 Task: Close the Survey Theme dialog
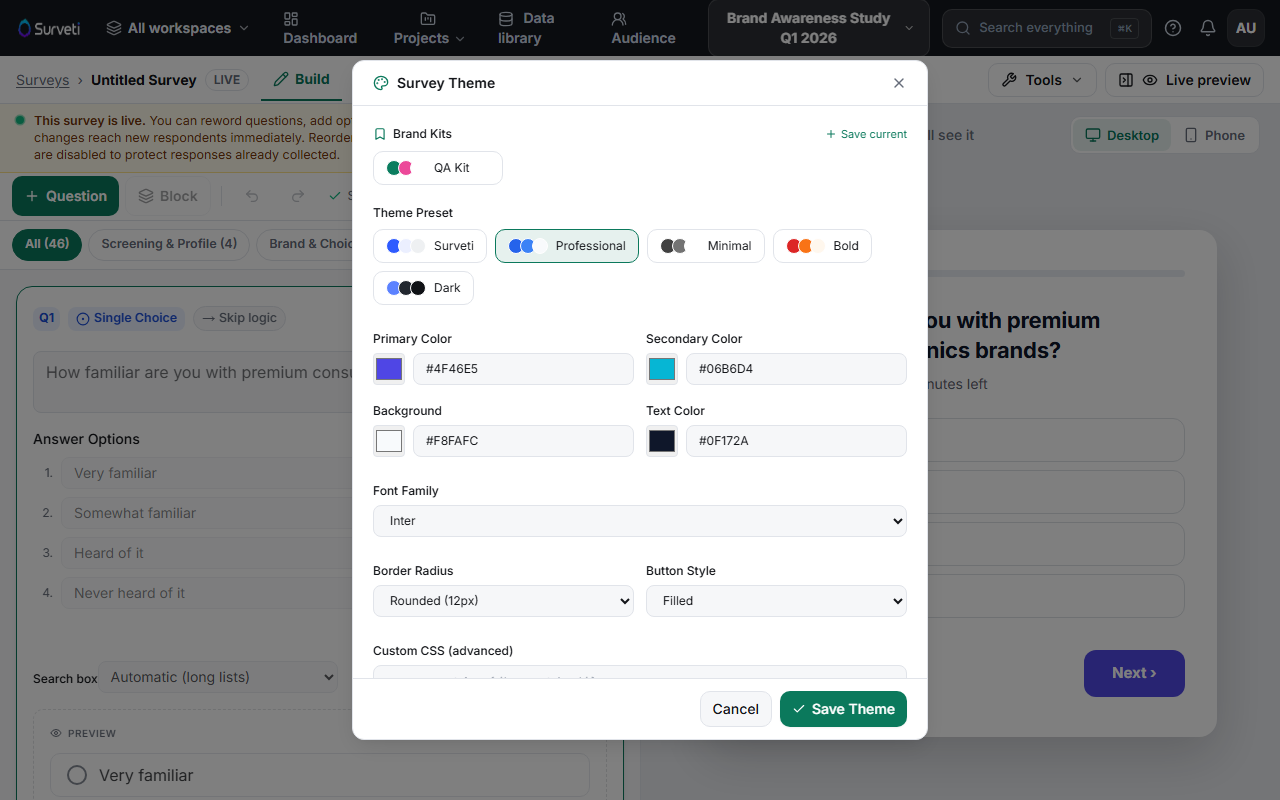tap(899, 83)
